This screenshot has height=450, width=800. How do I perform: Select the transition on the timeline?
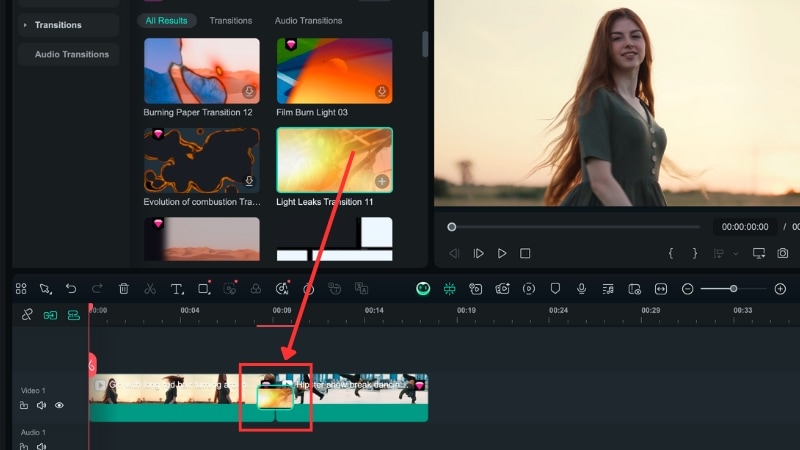[275, 398]
